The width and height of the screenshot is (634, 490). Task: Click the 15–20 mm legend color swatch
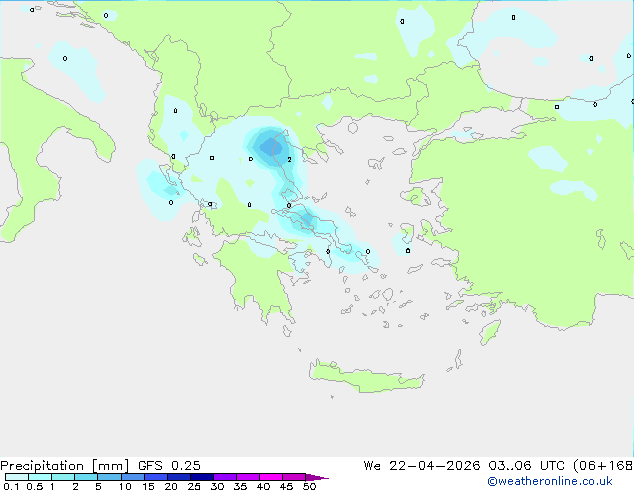[155, 477]
